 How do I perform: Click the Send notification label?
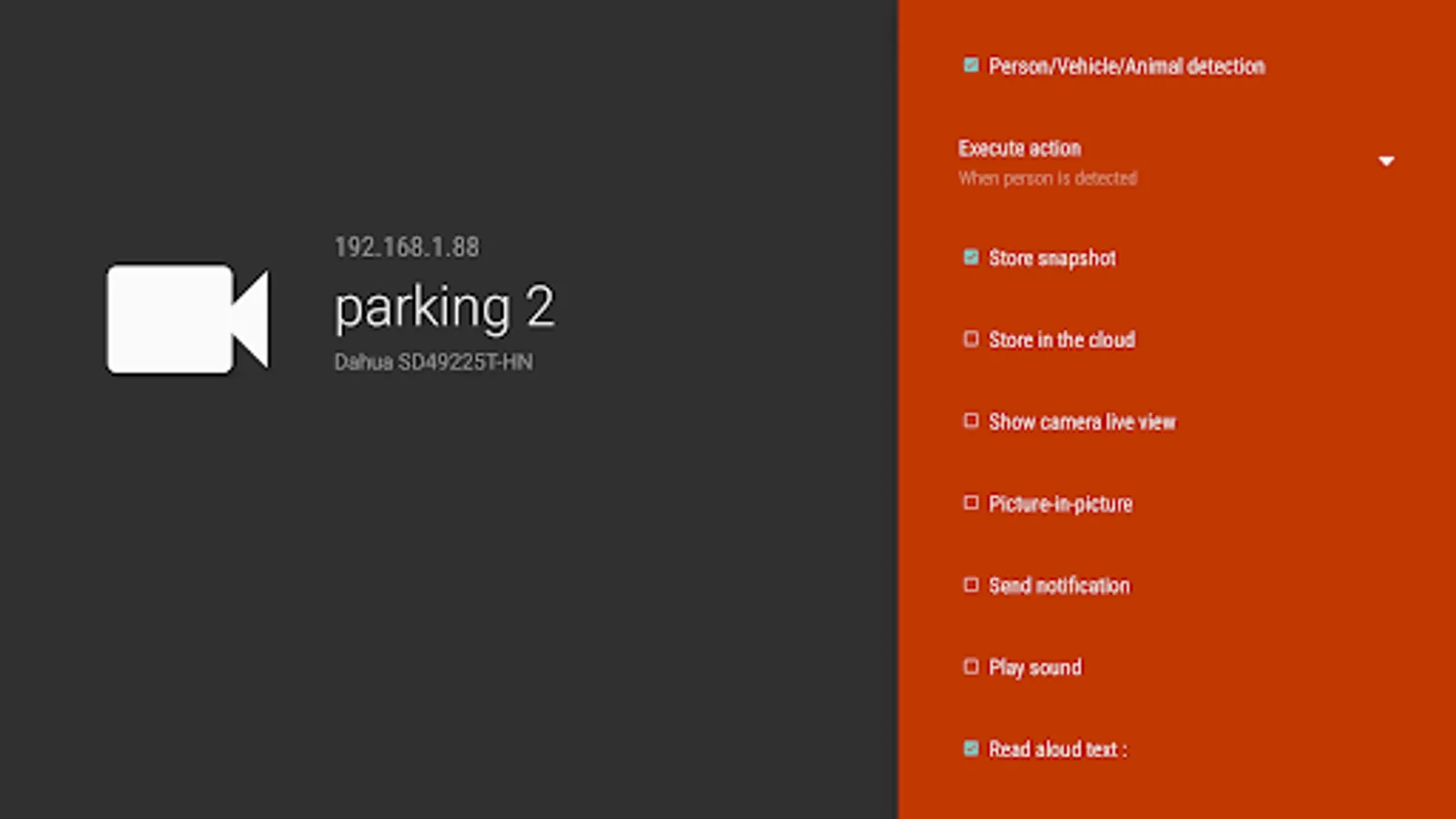pos(1059,585)
